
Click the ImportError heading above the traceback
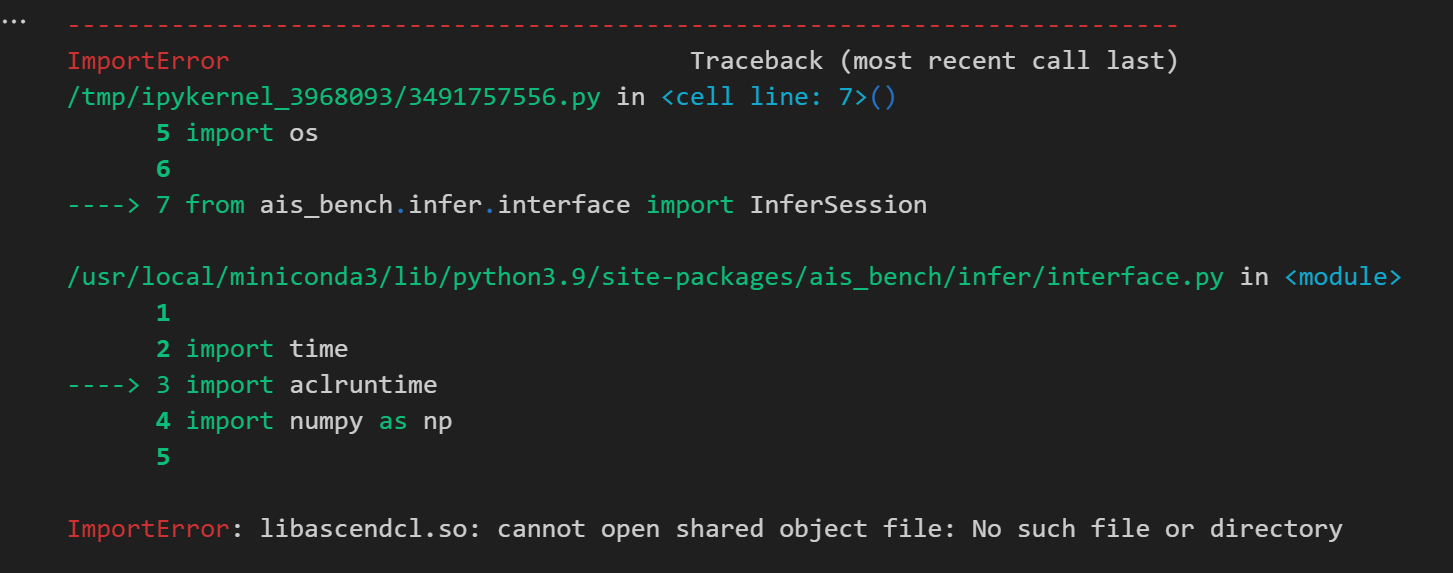pos(148,61)
